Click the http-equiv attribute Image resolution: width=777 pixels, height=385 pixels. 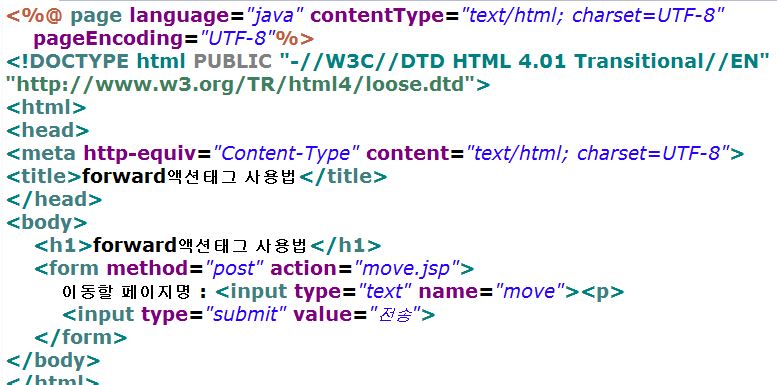(x=141, y=153)
